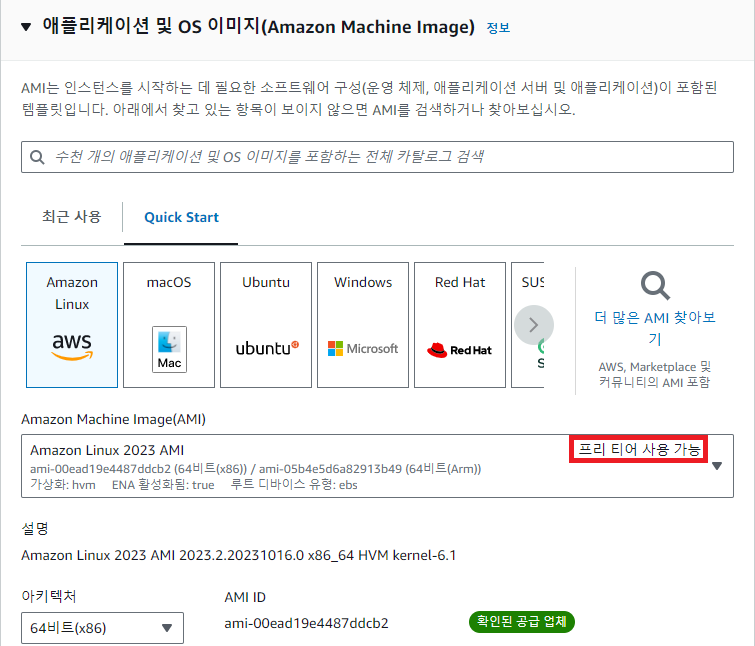Viewport: 755px width, 646px height.
Task: Open the Amazon Linux 2023 AMI dropdown
Action: (x=377, y=466)
